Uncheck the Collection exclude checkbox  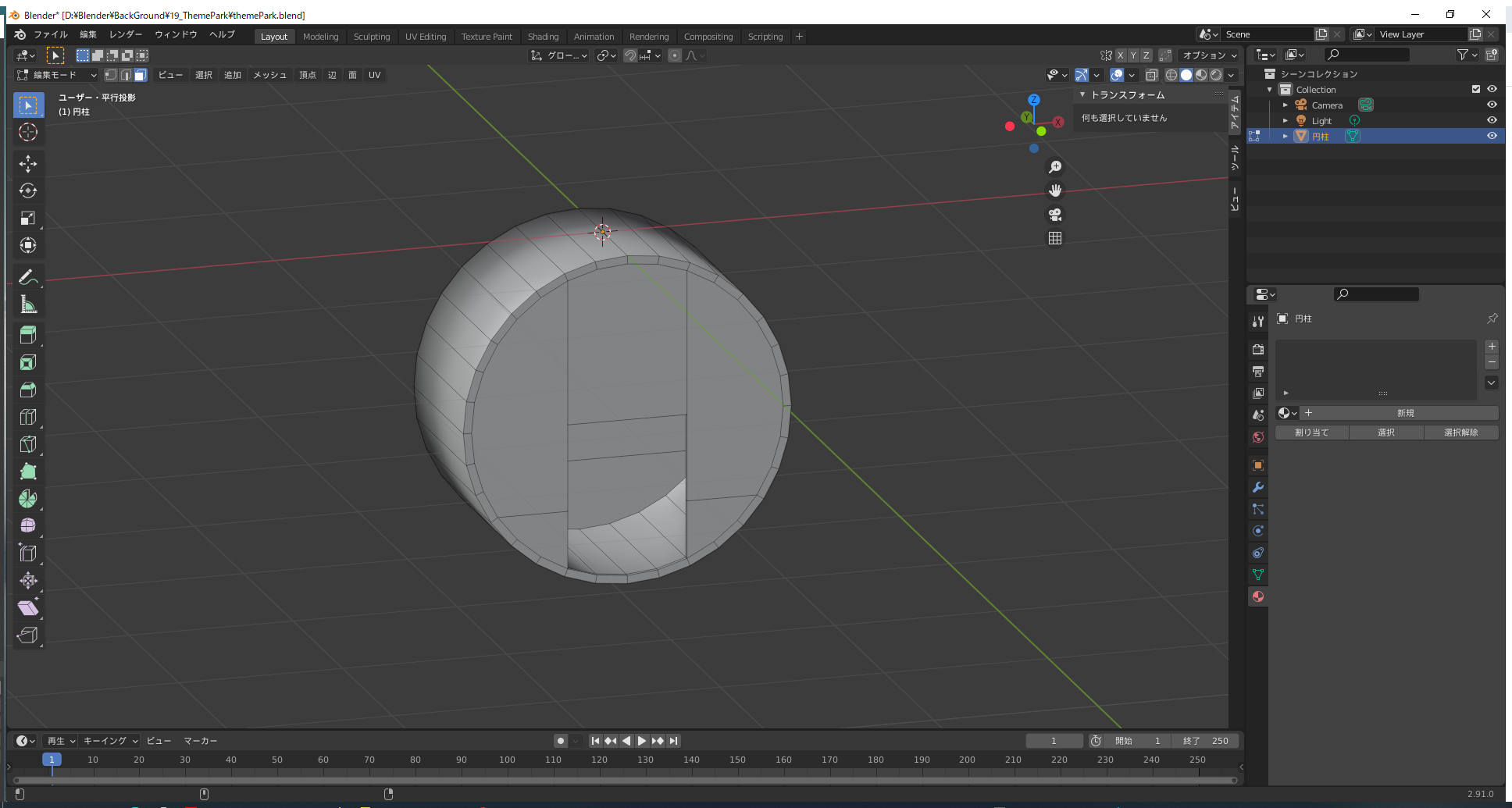tap(1476, 89)
